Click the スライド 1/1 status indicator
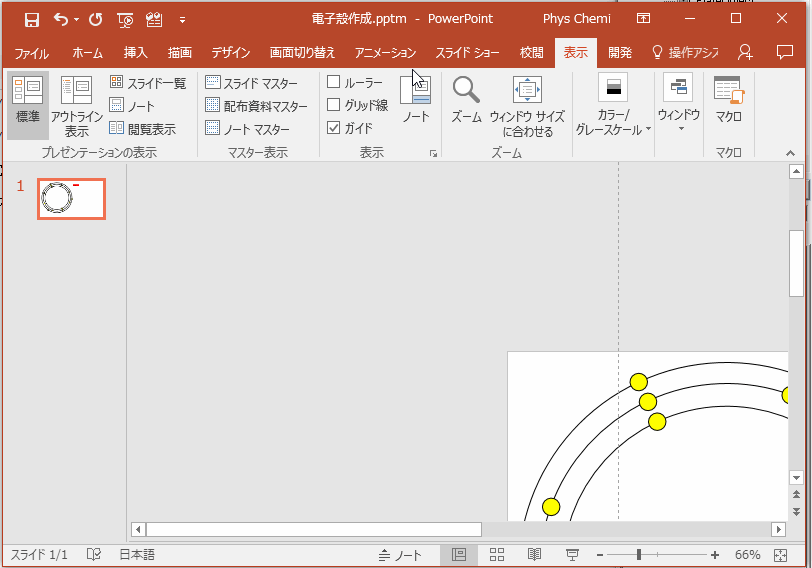This screenshot has width=812, height=568. (x=39, y=555)
